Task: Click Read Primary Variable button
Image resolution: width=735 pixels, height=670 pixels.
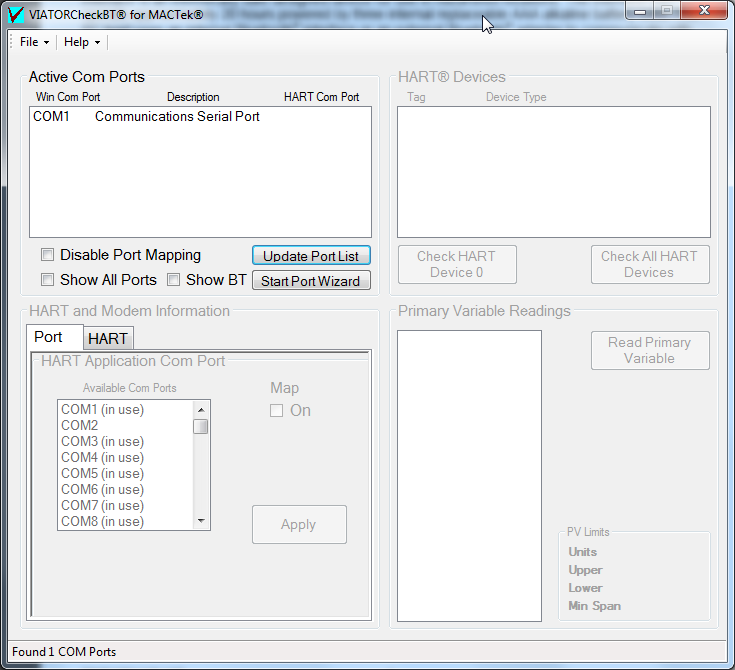Action: (650, 350)
